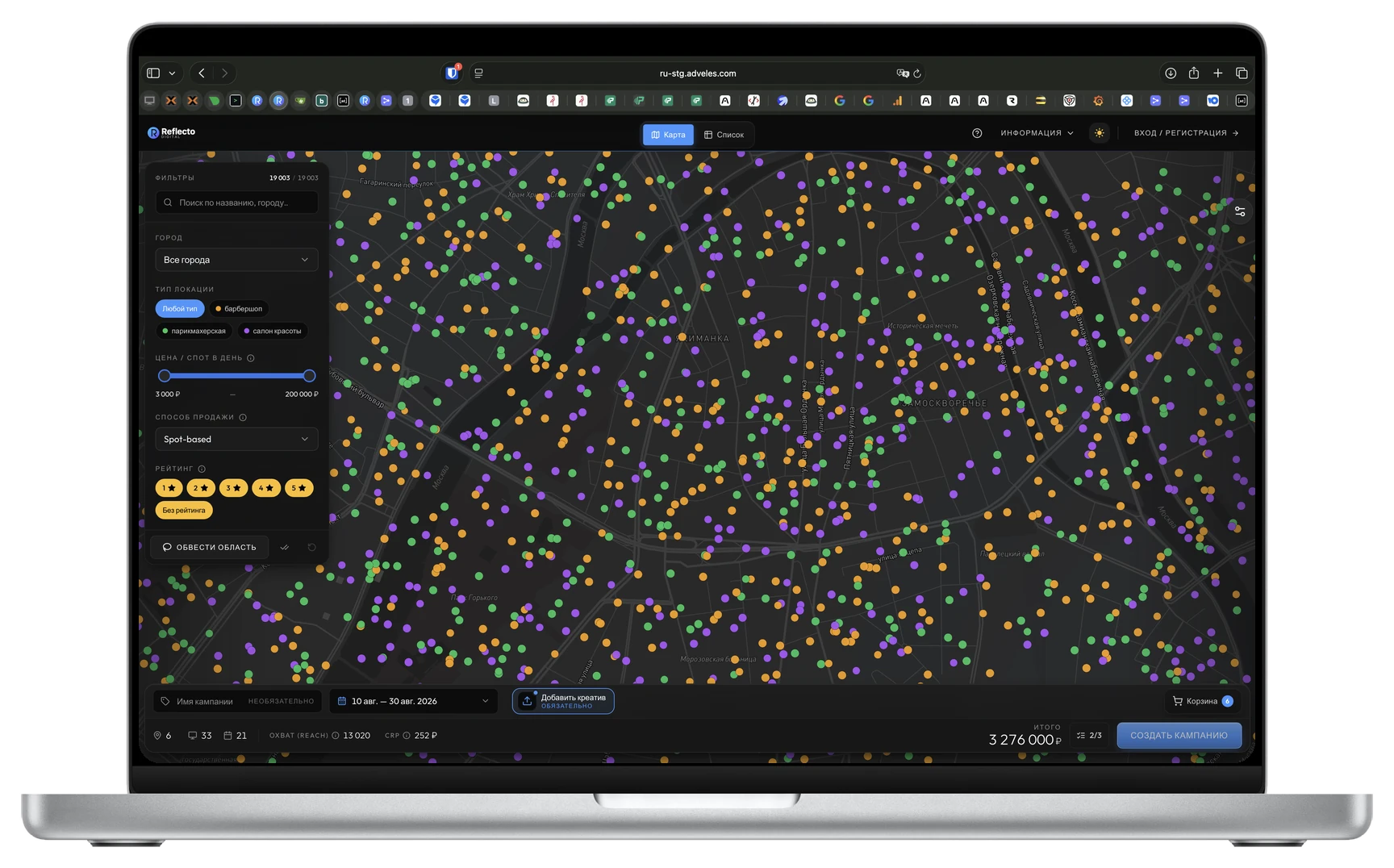Click the 'Поиск по названию, городу' search field
This screenshot has width=1394, height=868.
(236, 202)
